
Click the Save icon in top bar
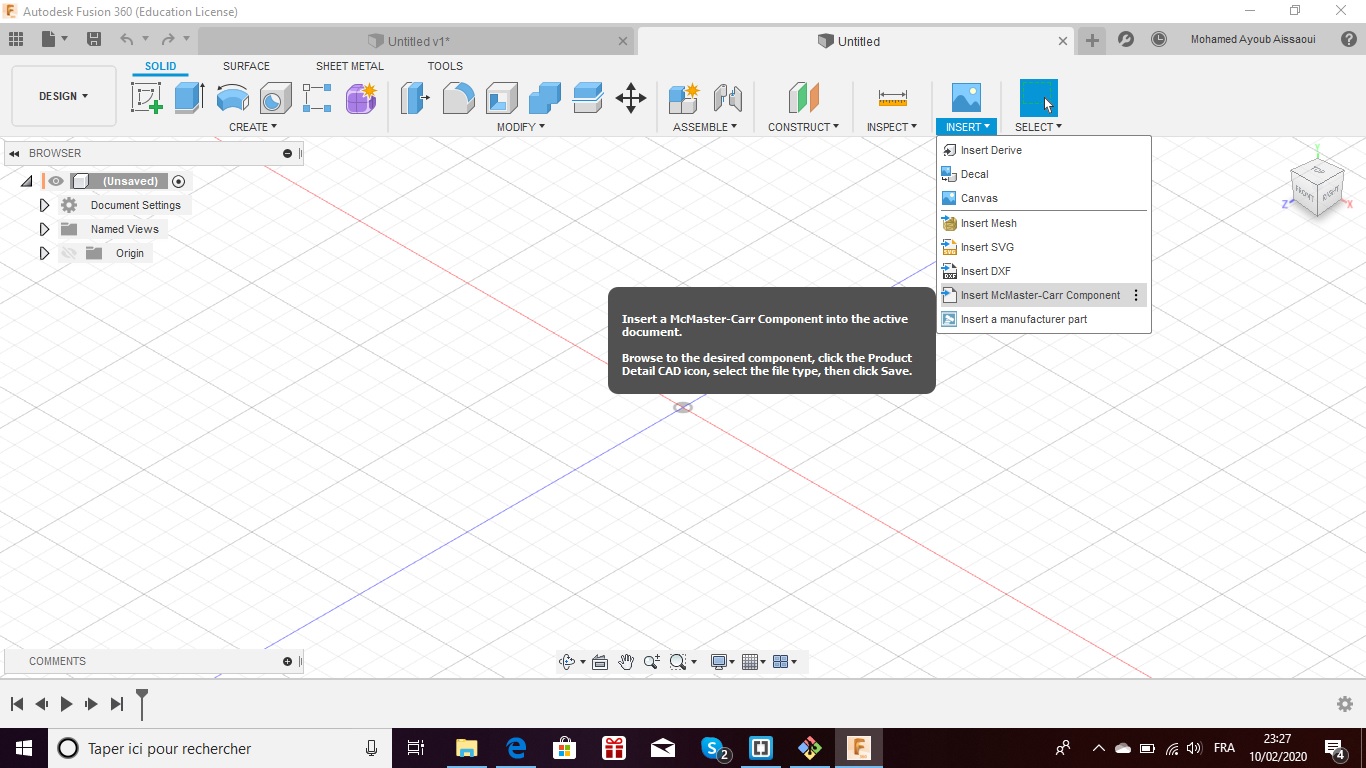tap(94, 39)
